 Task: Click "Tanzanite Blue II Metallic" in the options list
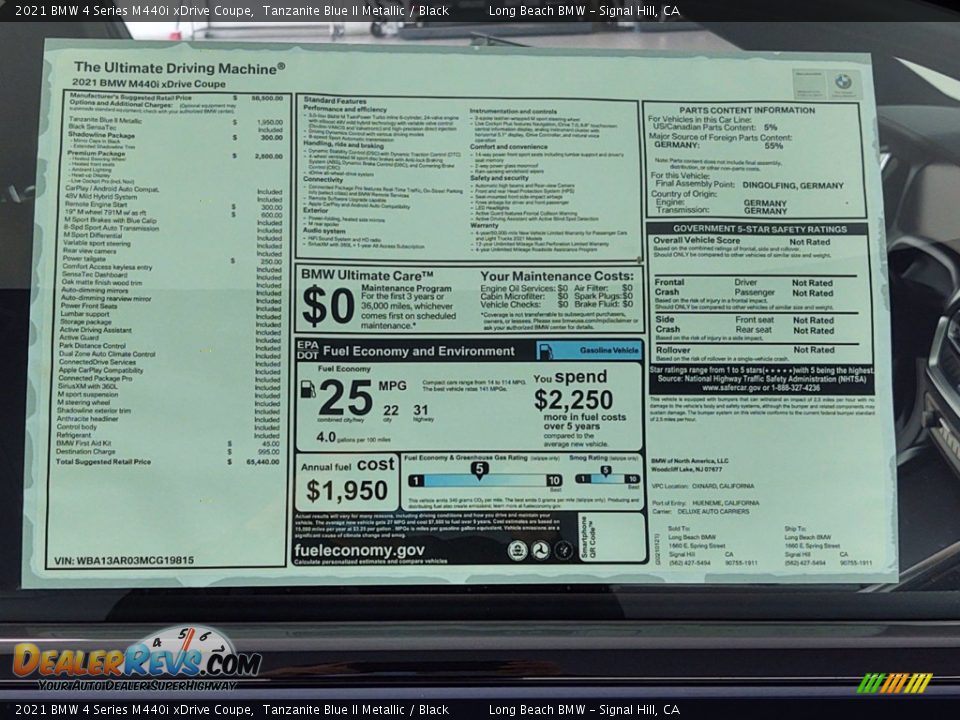point(105,121)
